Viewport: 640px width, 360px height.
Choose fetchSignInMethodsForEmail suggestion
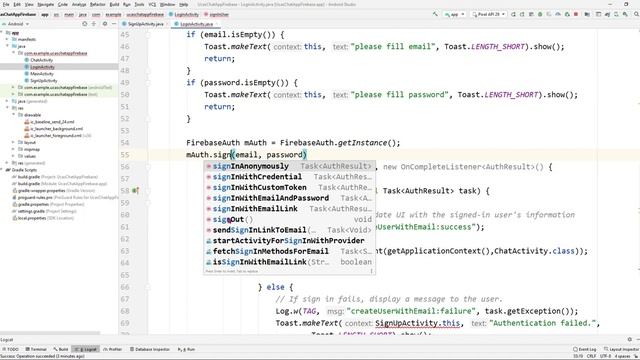(x=289, y=251)
